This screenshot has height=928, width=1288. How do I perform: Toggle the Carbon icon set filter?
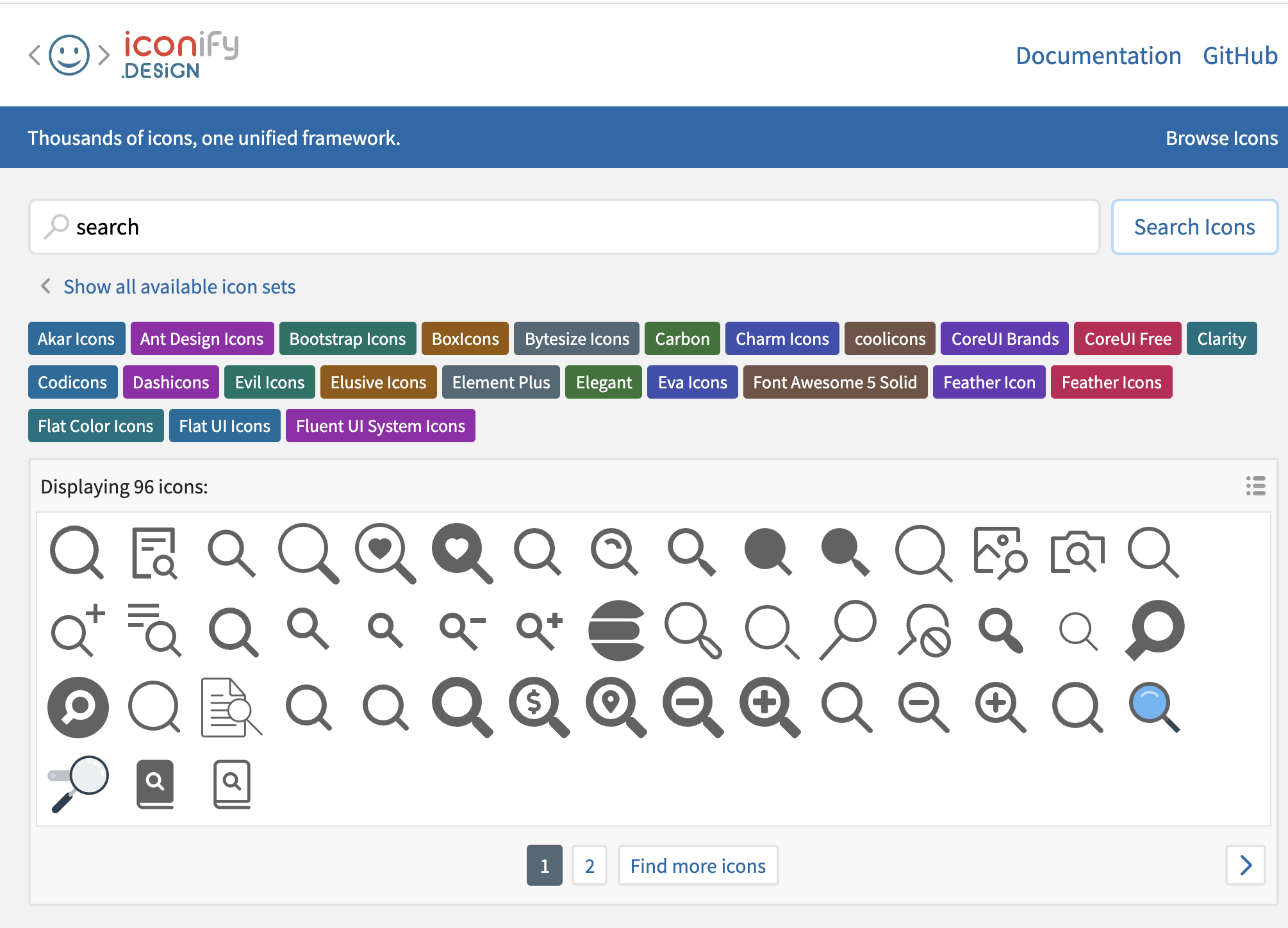pos(682,338)
